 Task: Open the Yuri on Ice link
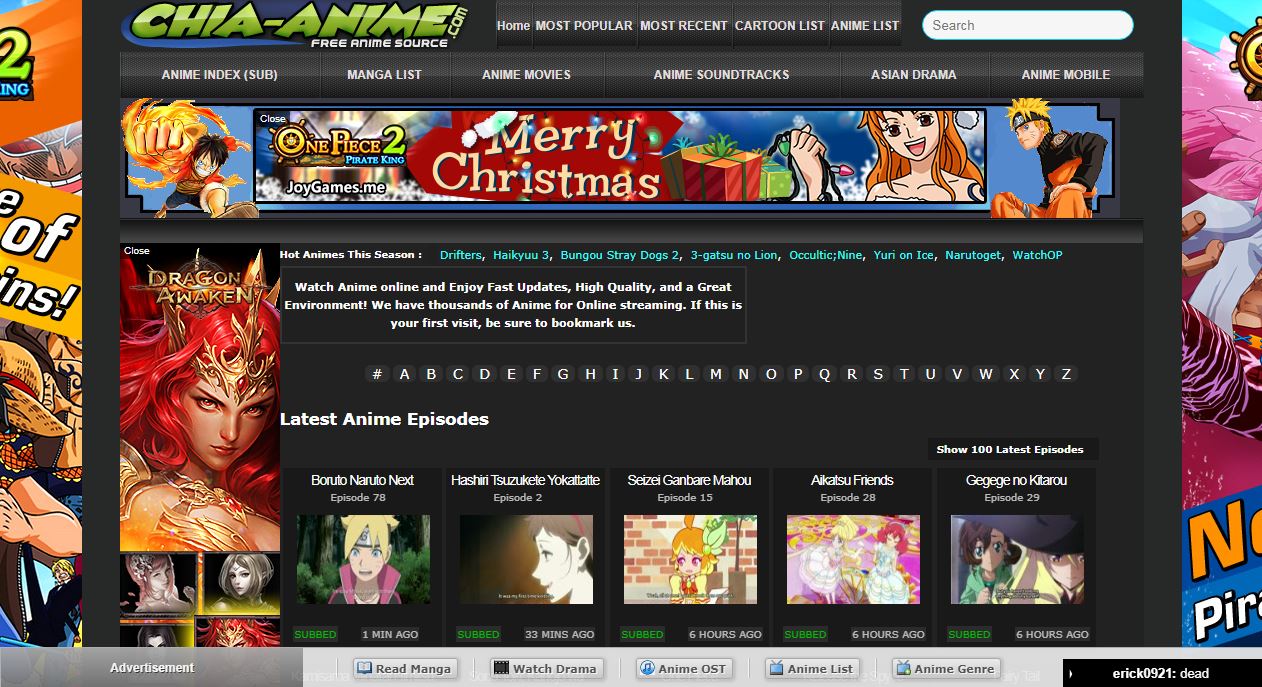point(904,255)
